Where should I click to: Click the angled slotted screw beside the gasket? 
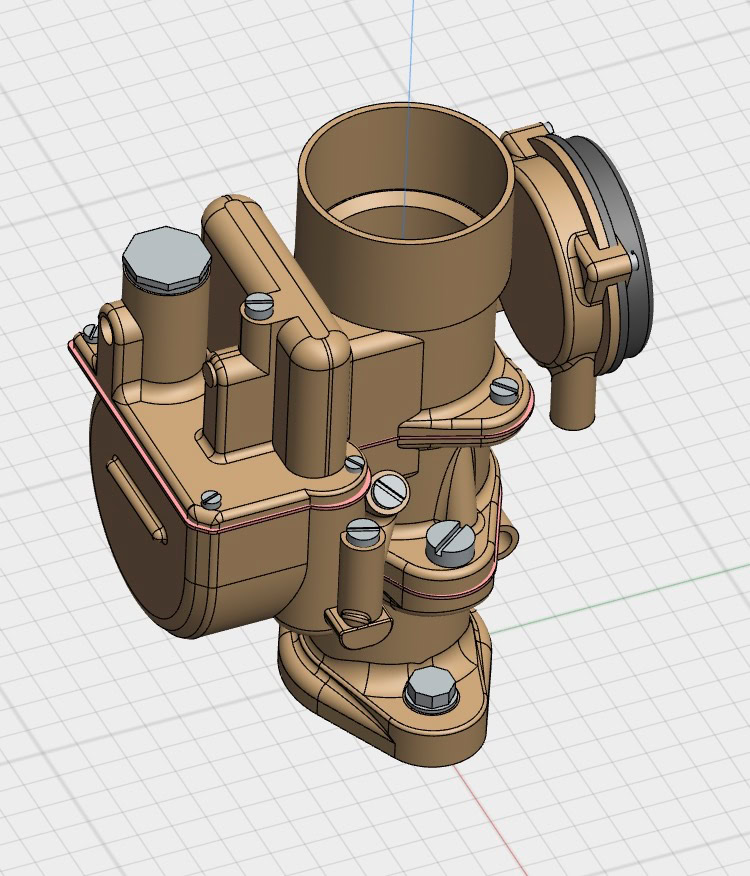[x=388, y=489]
